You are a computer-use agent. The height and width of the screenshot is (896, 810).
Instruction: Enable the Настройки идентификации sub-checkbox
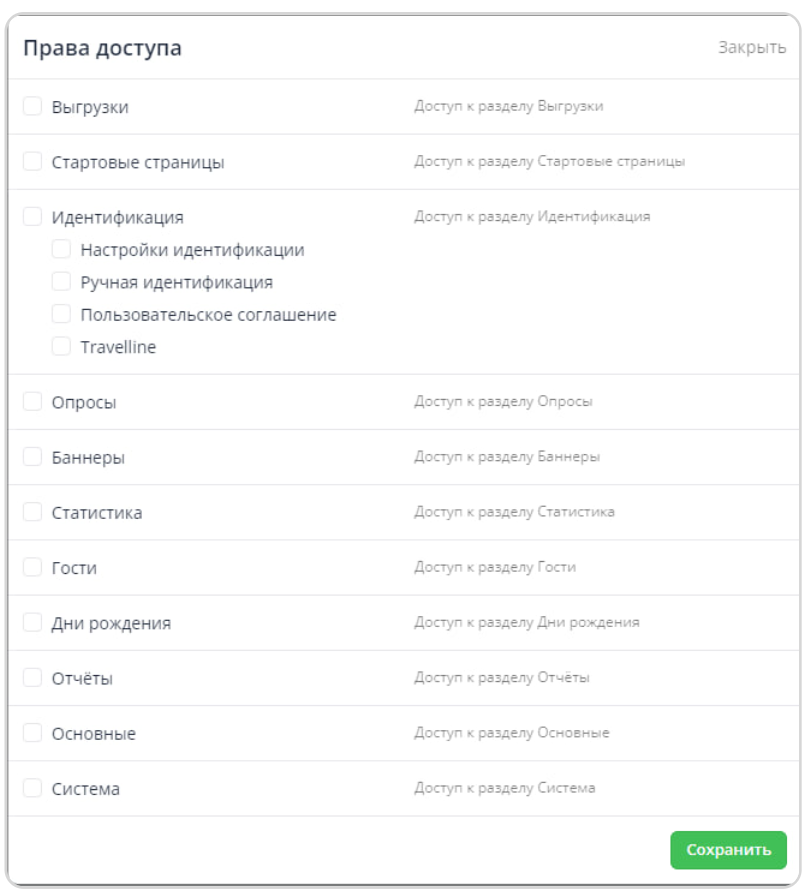(x=61, y=249)
